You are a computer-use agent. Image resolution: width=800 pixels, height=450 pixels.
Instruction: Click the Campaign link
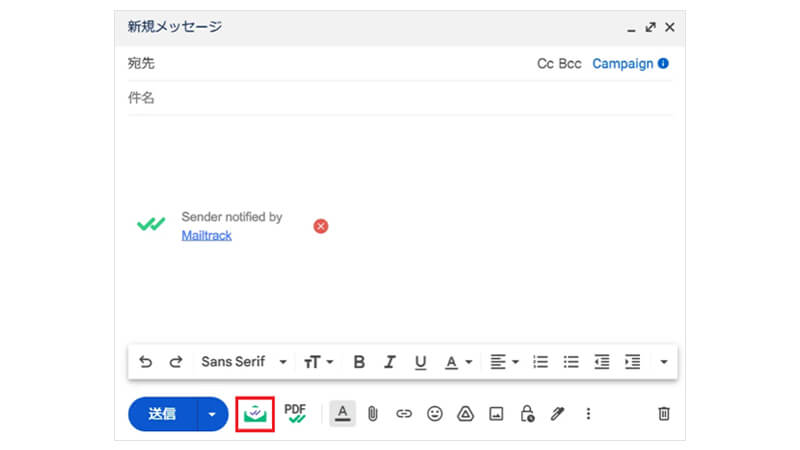622,64
